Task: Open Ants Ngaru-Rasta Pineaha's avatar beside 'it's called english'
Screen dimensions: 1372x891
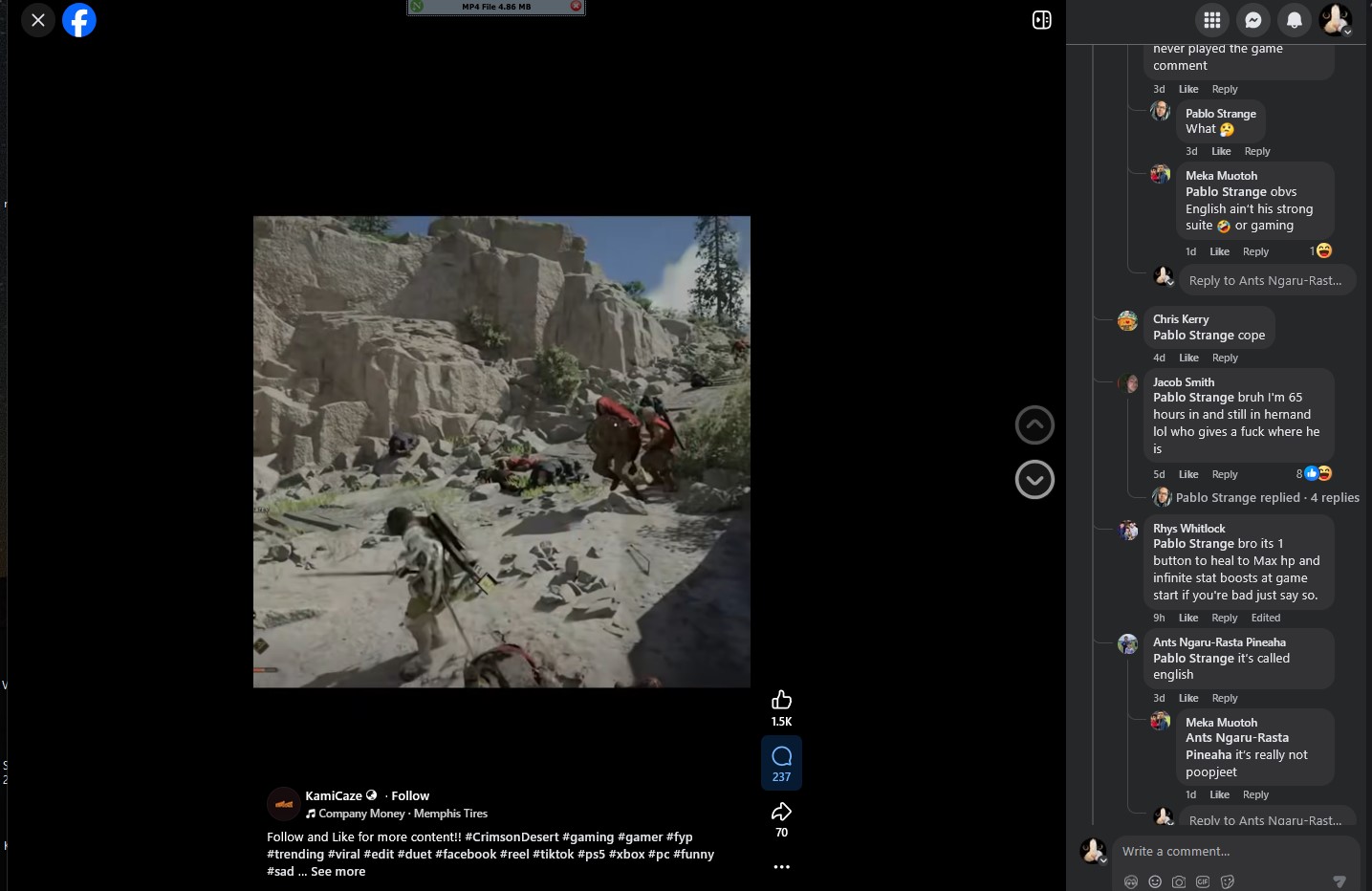Action: (x=1128, y=644)
